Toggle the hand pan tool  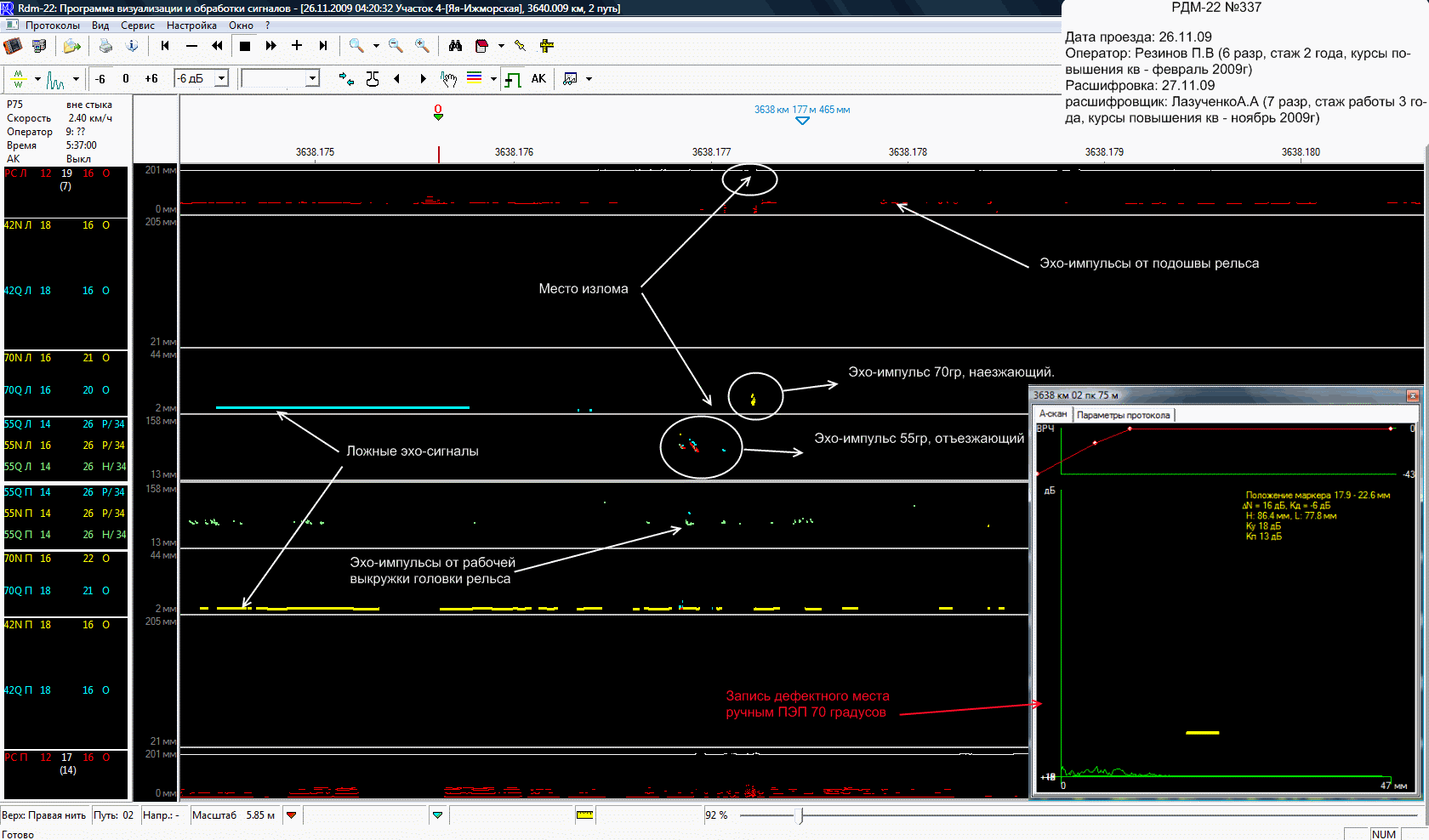pyautogui.click(x=448, y=79)
